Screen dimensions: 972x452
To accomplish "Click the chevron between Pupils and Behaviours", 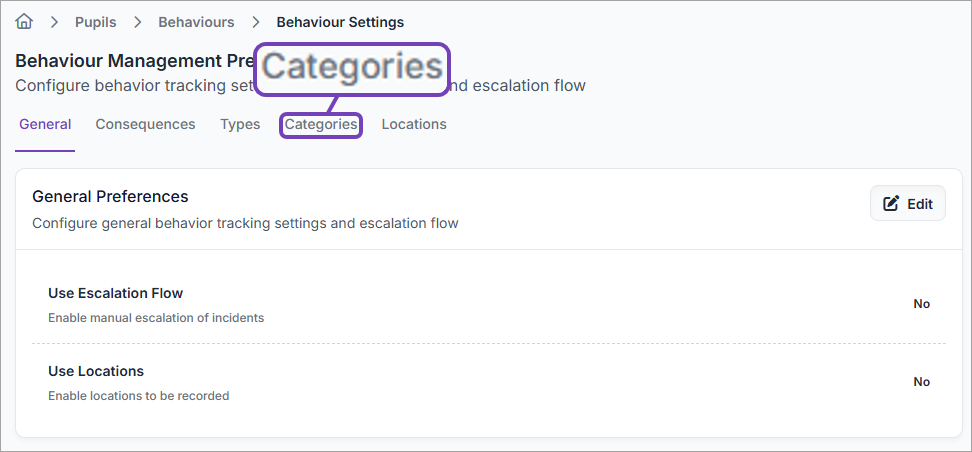I will click(137, 22).
